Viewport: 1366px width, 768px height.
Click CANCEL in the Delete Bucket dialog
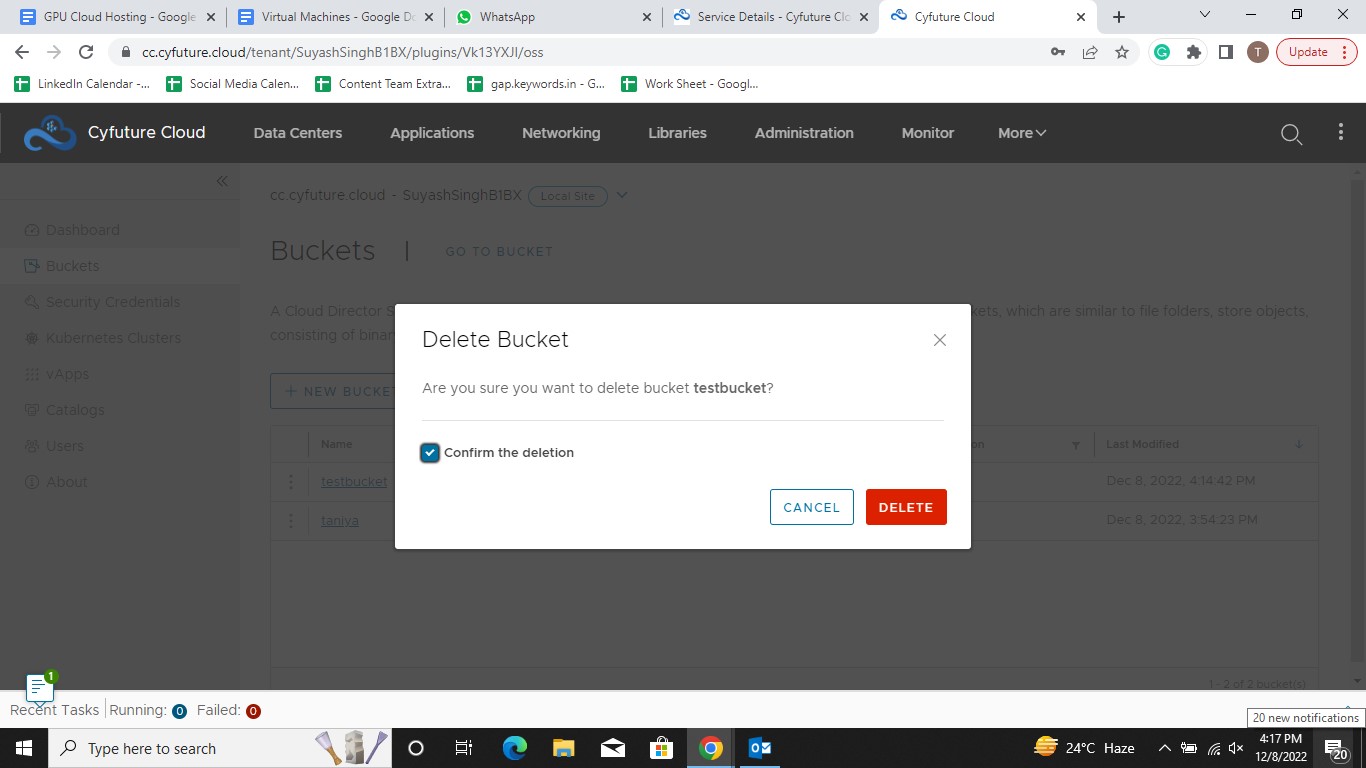[811, 507]
